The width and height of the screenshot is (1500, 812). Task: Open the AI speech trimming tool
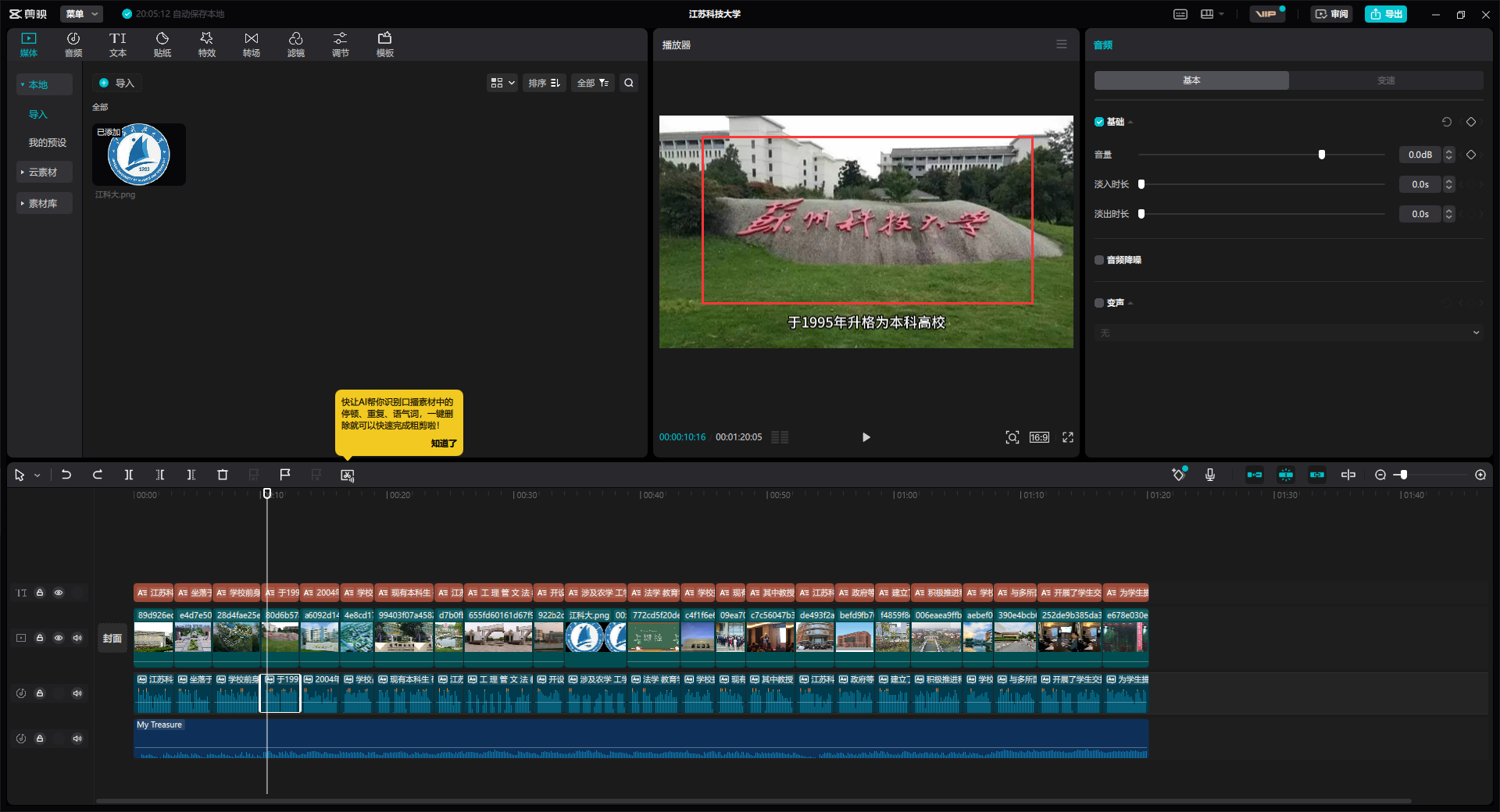[348, 475]
